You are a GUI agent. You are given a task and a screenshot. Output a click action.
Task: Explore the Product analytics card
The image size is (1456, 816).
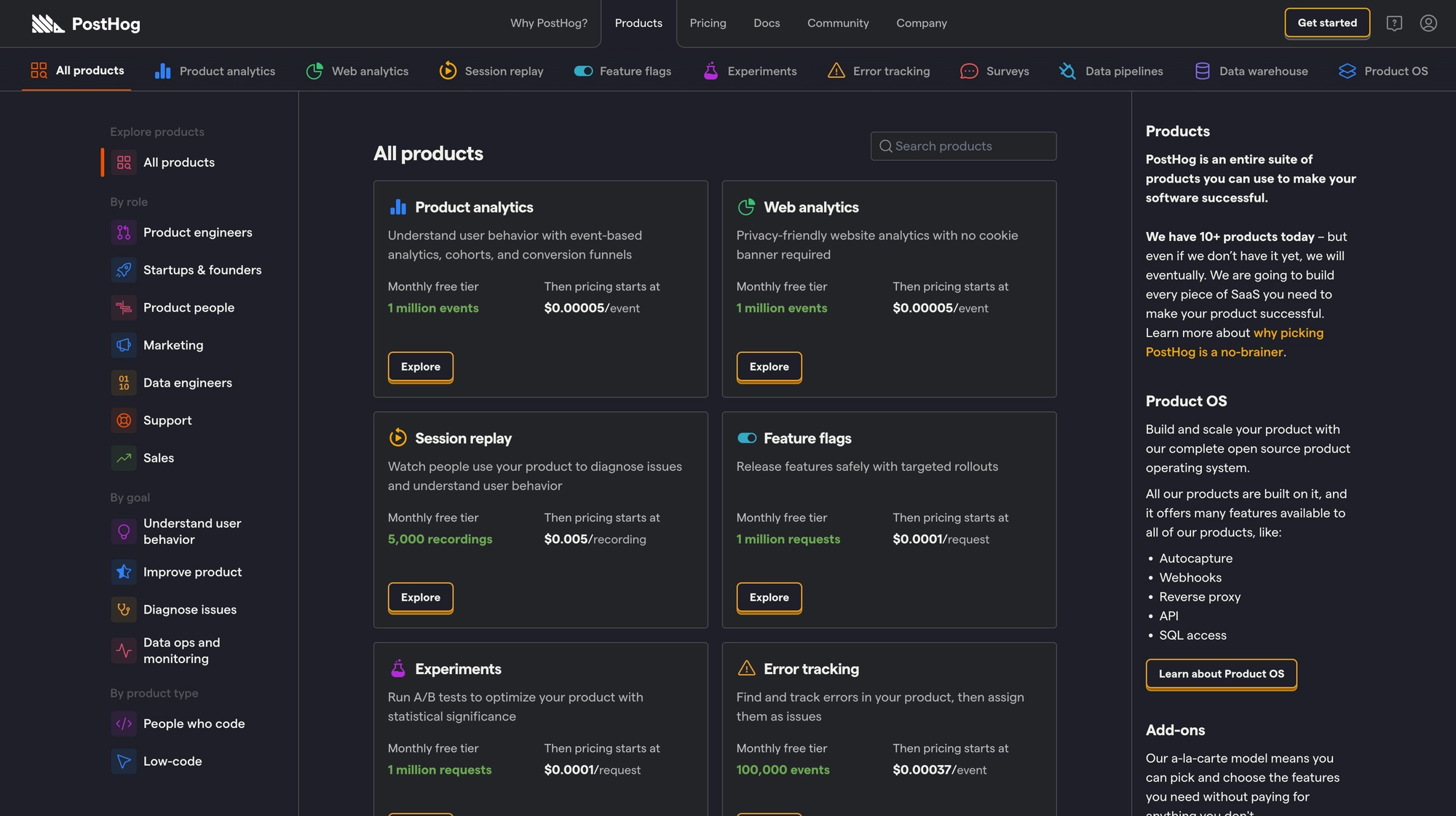[x=420, y=367]
